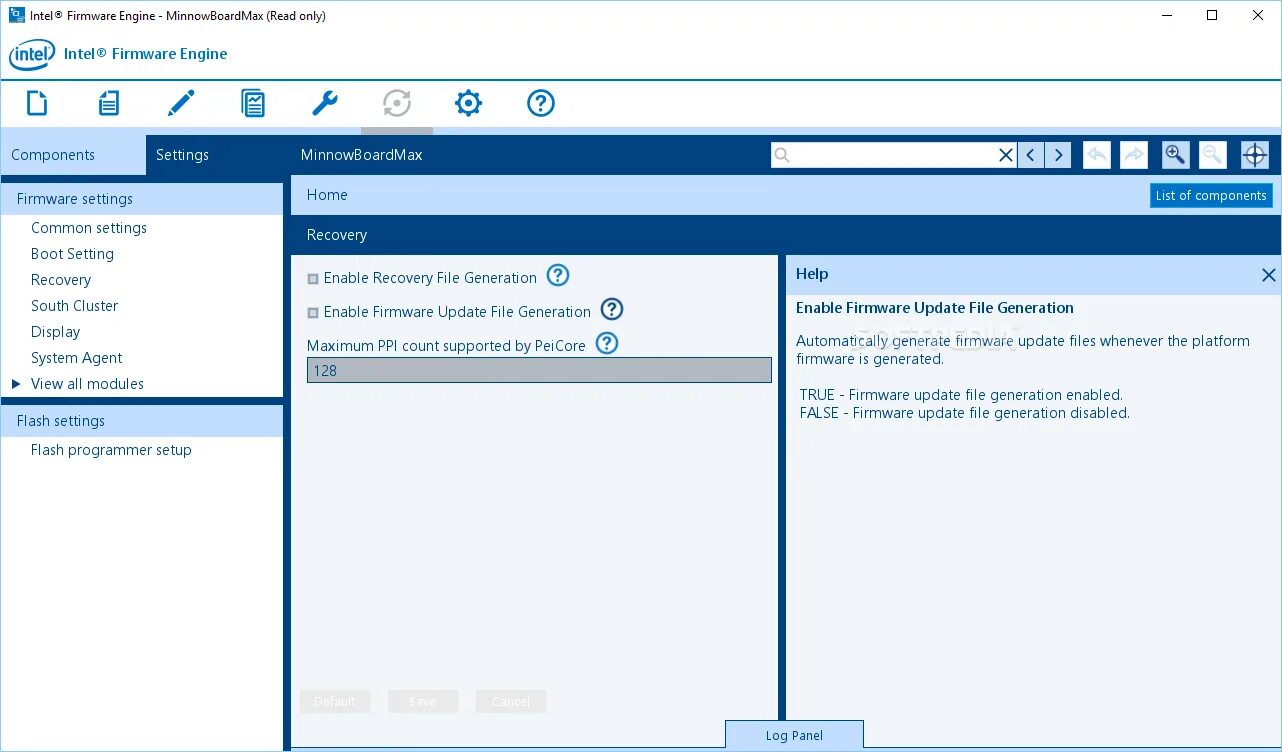Click the Maximum PPI count field showing 128

coord(539,370)
